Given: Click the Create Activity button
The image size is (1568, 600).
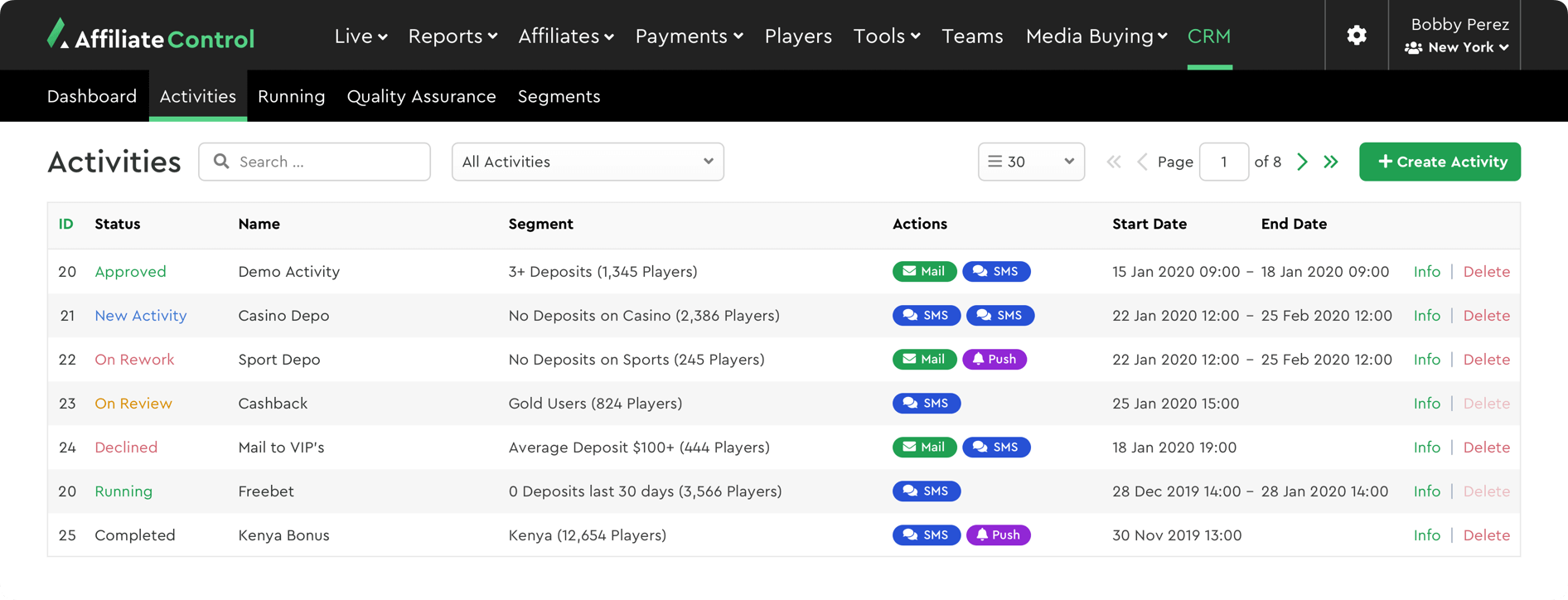Looking at the screenshot, I should click(x=1440, y=162).
